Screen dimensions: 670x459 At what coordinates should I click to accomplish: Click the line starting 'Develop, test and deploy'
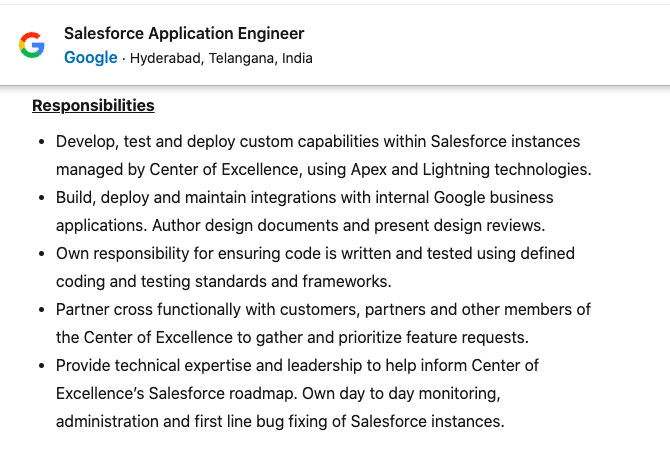coord(318,141)
